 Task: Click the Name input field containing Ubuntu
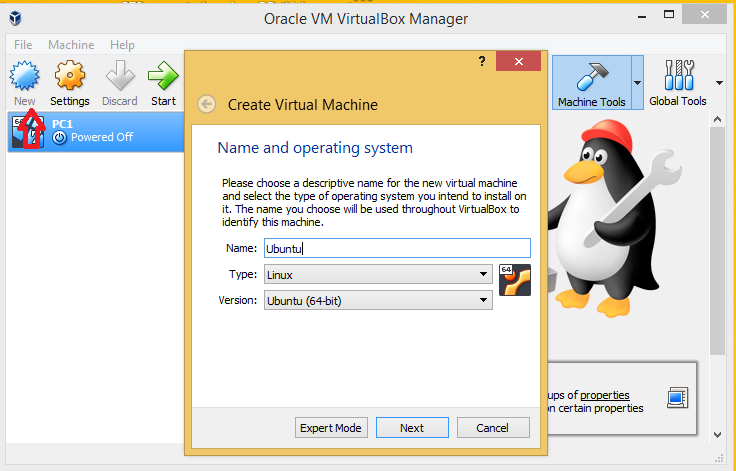tap(397, 248)
